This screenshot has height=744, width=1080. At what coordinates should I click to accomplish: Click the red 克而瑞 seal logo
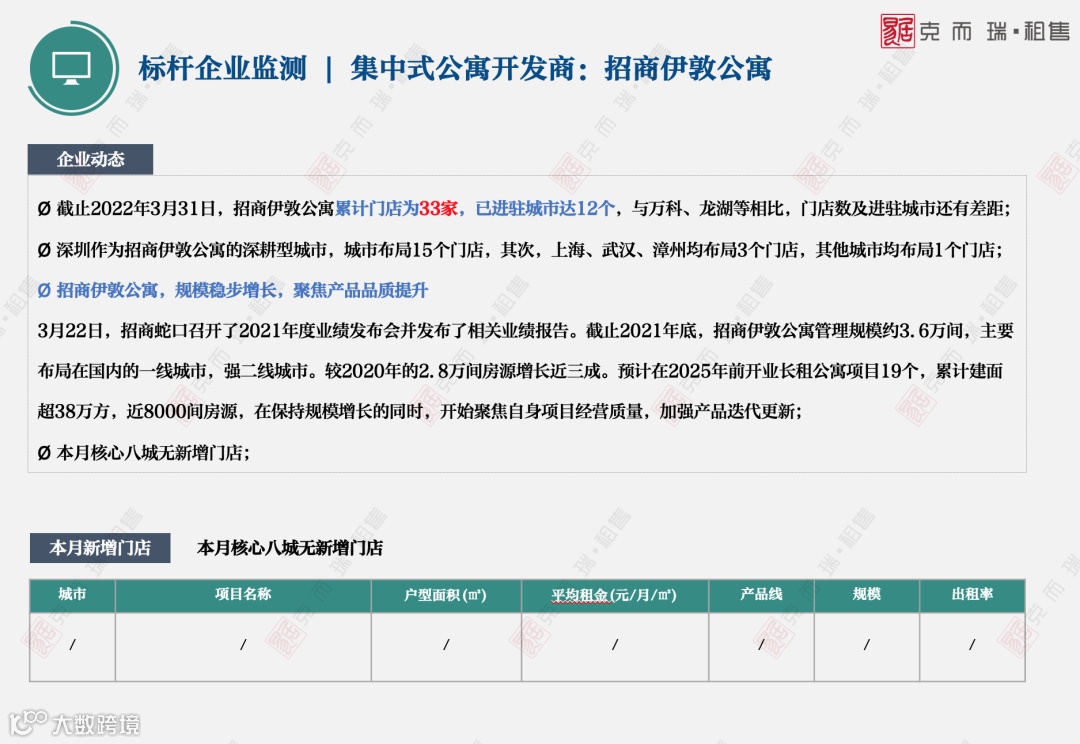coord(897,31)
